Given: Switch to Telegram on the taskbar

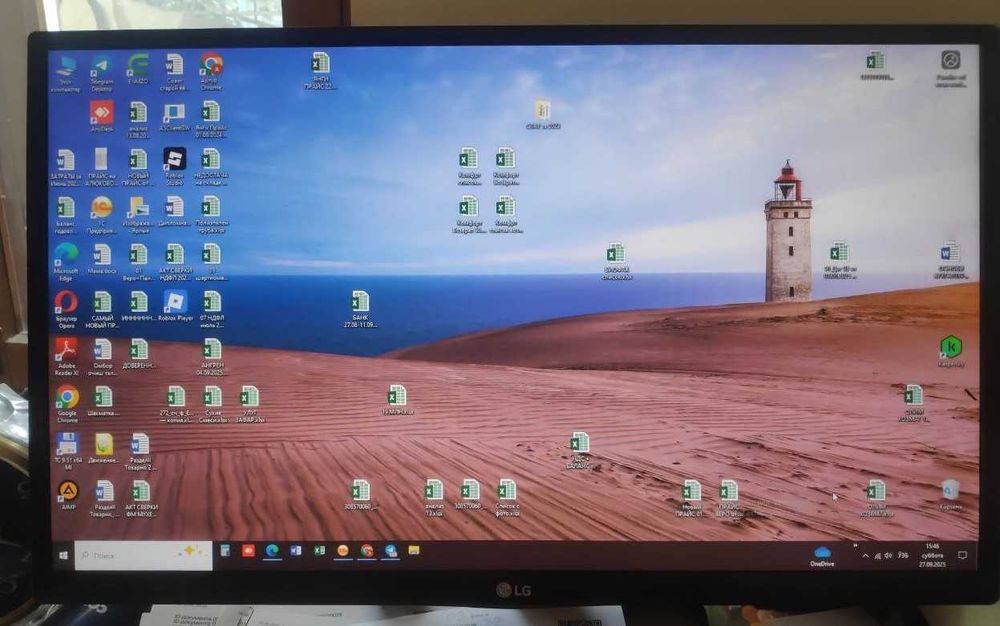Looking at the screenshot, I should pyautogui.click(x=390, y=550).
